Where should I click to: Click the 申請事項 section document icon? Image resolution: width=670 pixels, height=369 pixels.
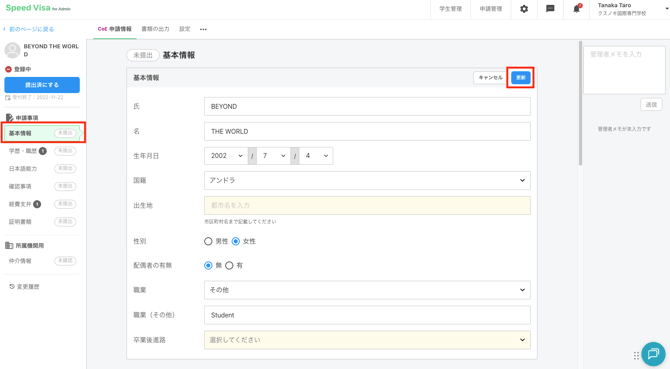click(x=9, y=117)
